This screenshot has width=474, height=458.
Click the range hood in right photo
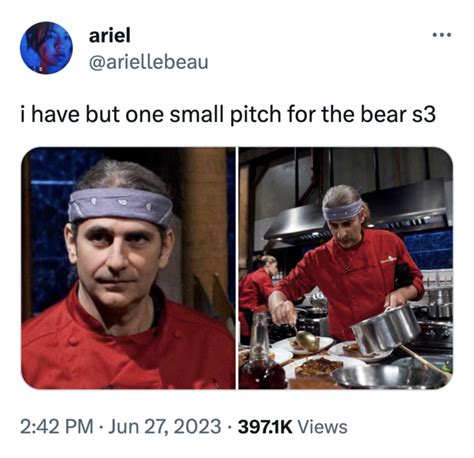coord(357,212)
